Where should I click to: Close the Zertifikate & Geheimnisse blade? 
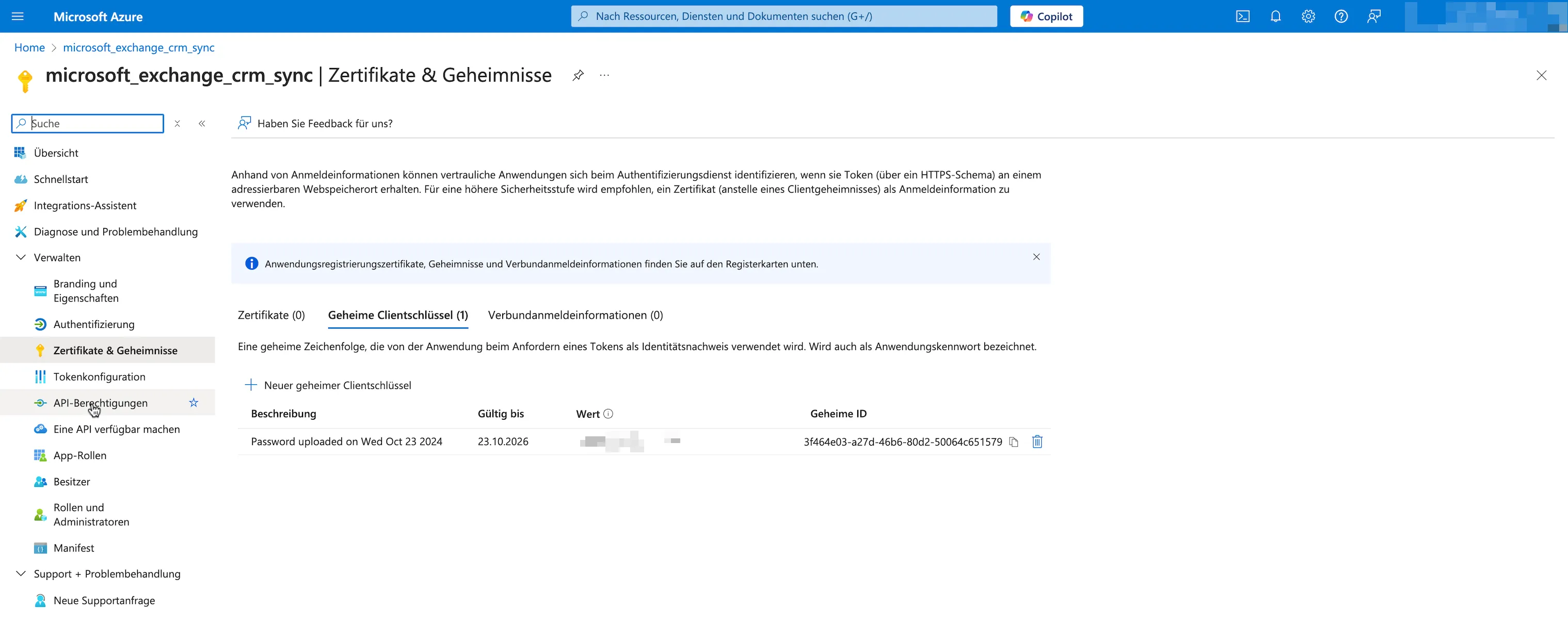(1541, 75)
